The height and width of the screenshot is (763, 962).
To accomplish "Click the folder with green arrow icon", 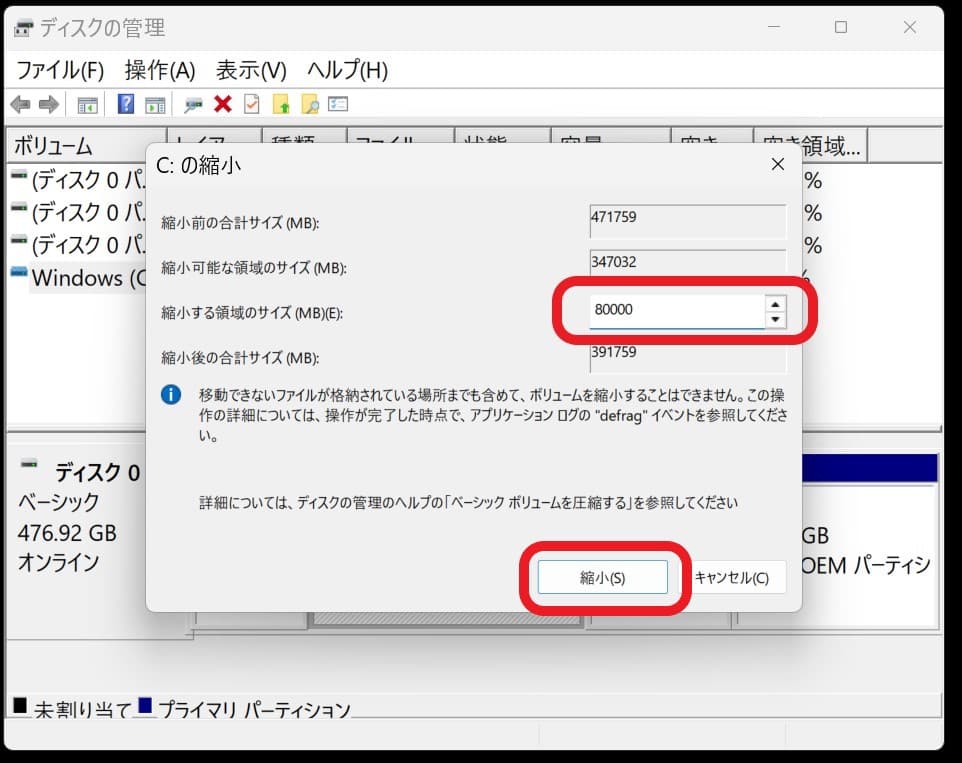I will click(x=280, y=104).
